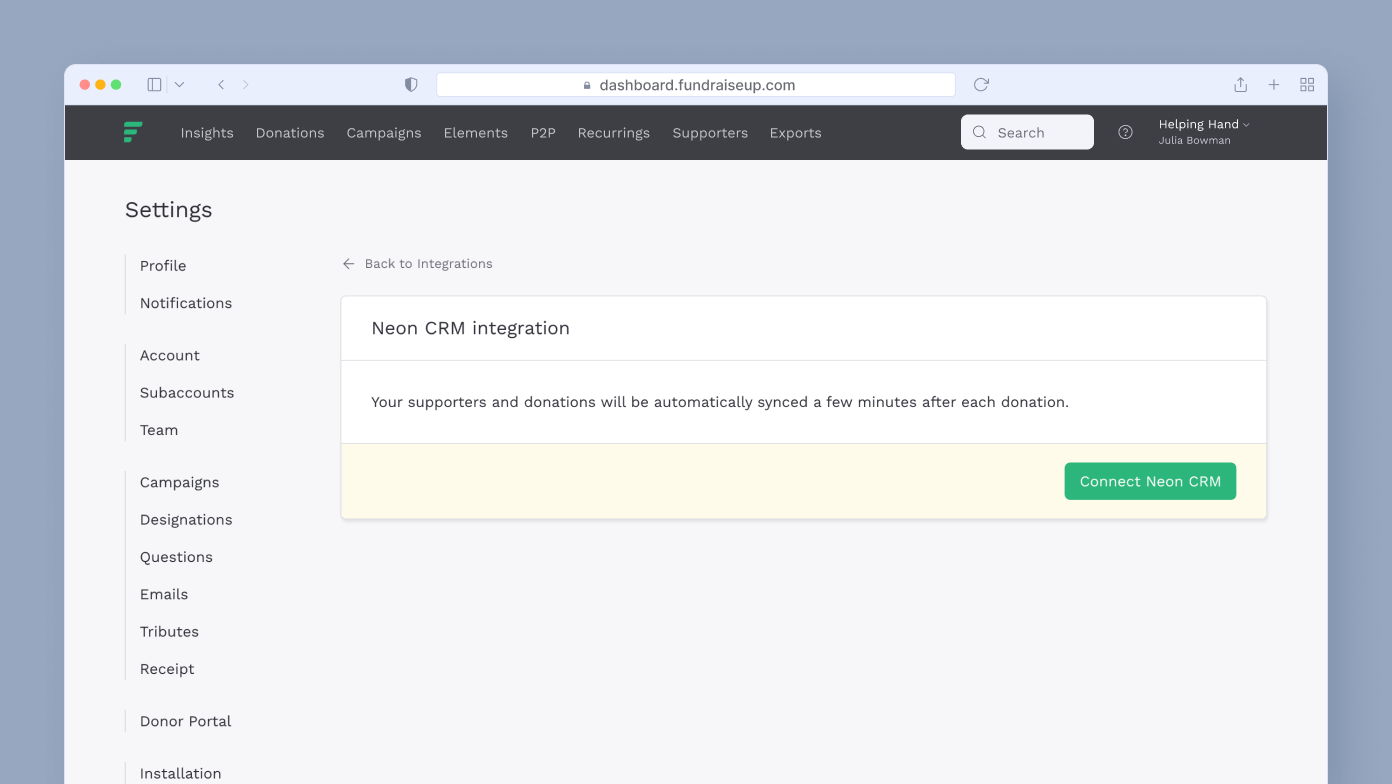Open the Donations menu
1392x784 pixels.
290,133
